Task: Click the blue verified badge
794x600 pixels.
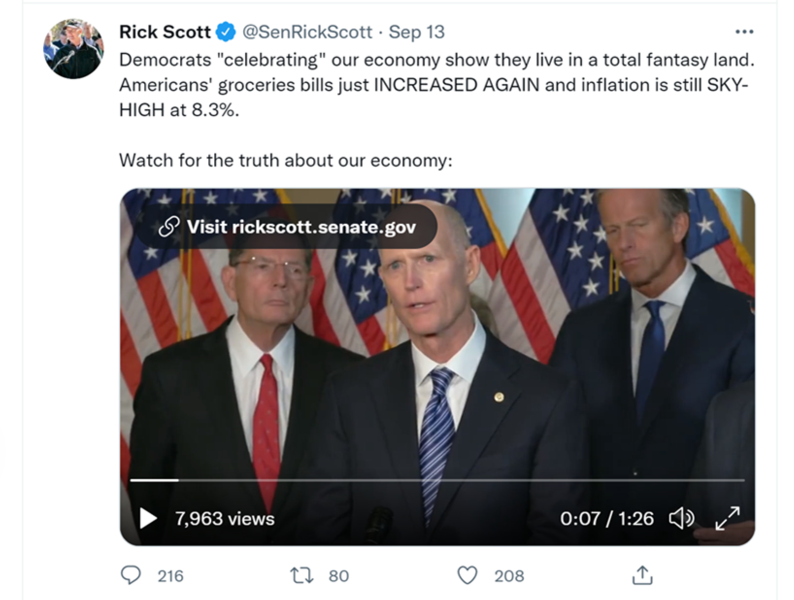Action: 226,32
